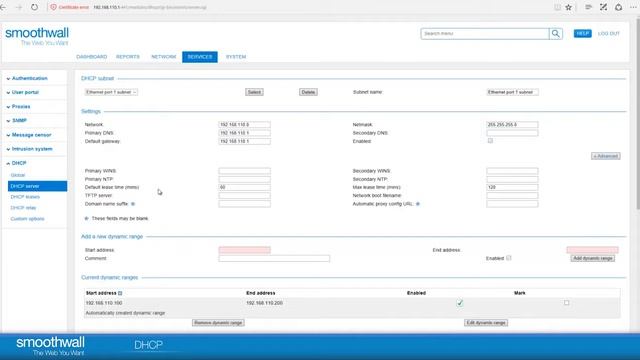
Task: Reload the page with the refresh icon
Action: (34, 7)
